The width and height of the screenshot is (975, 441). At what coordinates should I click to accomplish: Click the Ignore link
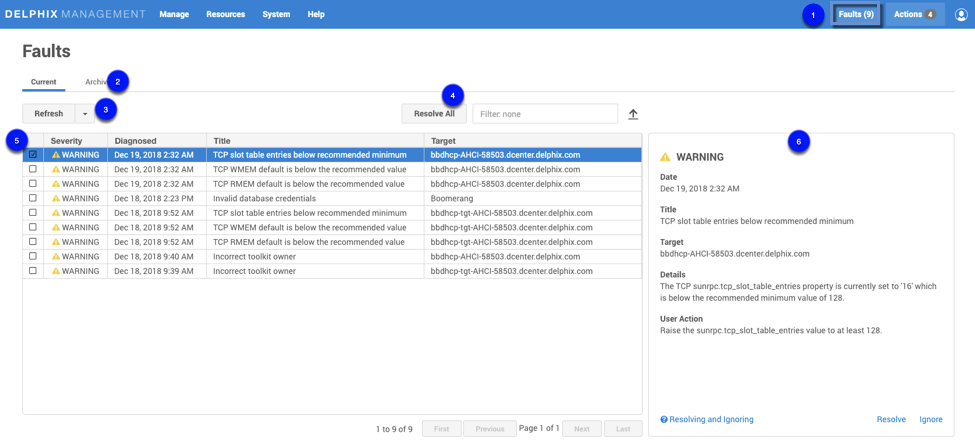pyautogui.click(x=930, y=420)
